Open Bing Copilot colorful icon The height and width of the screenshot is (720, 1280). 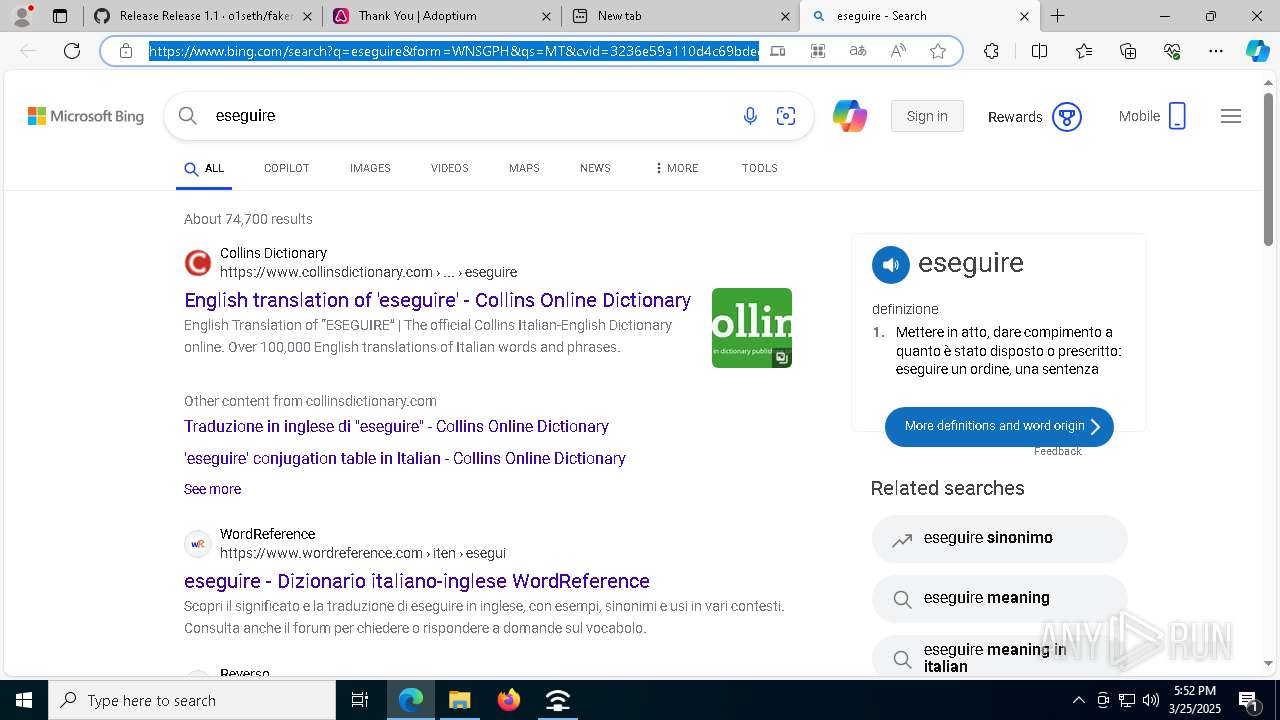(850, 116)
